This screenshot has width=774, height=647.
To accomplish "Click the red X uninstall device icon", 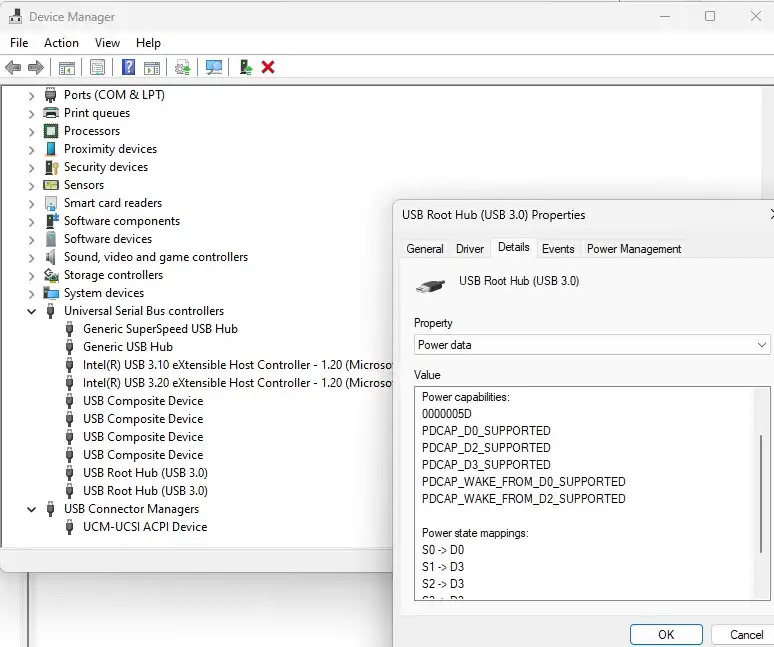I will [x=268, y=67].
